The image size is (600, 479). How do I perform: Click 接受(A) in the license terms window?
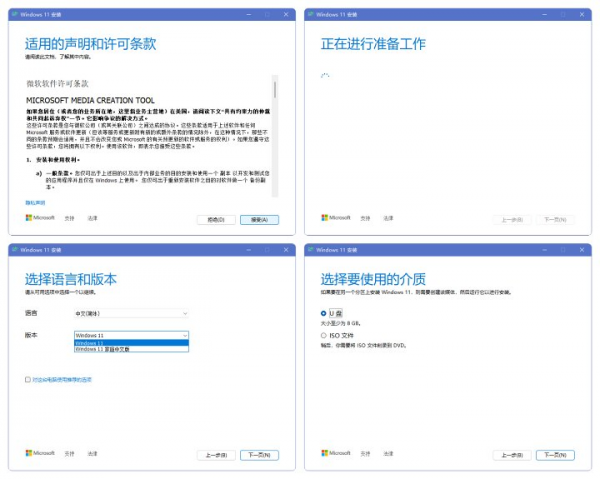tap(259, 220)
